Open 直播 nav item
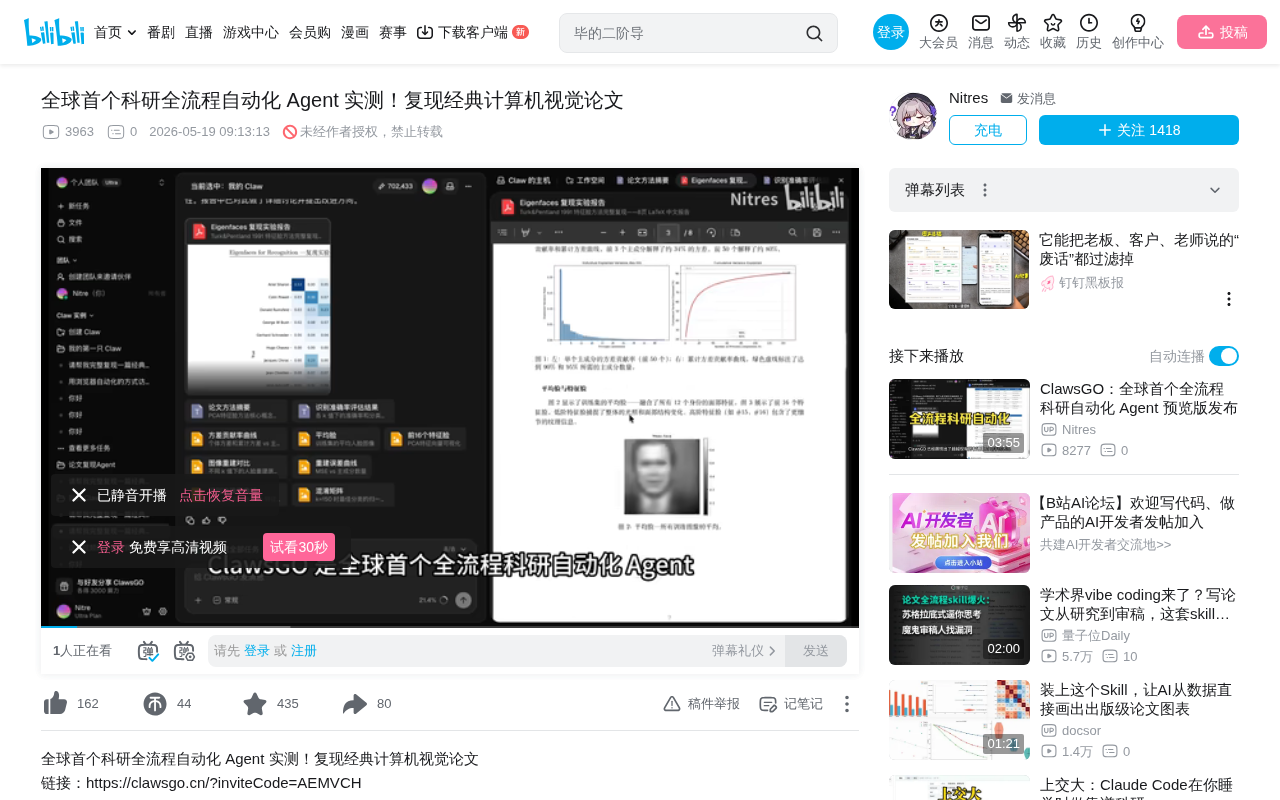Screen dimensions: 1280x800 click(x=199, y=32)
